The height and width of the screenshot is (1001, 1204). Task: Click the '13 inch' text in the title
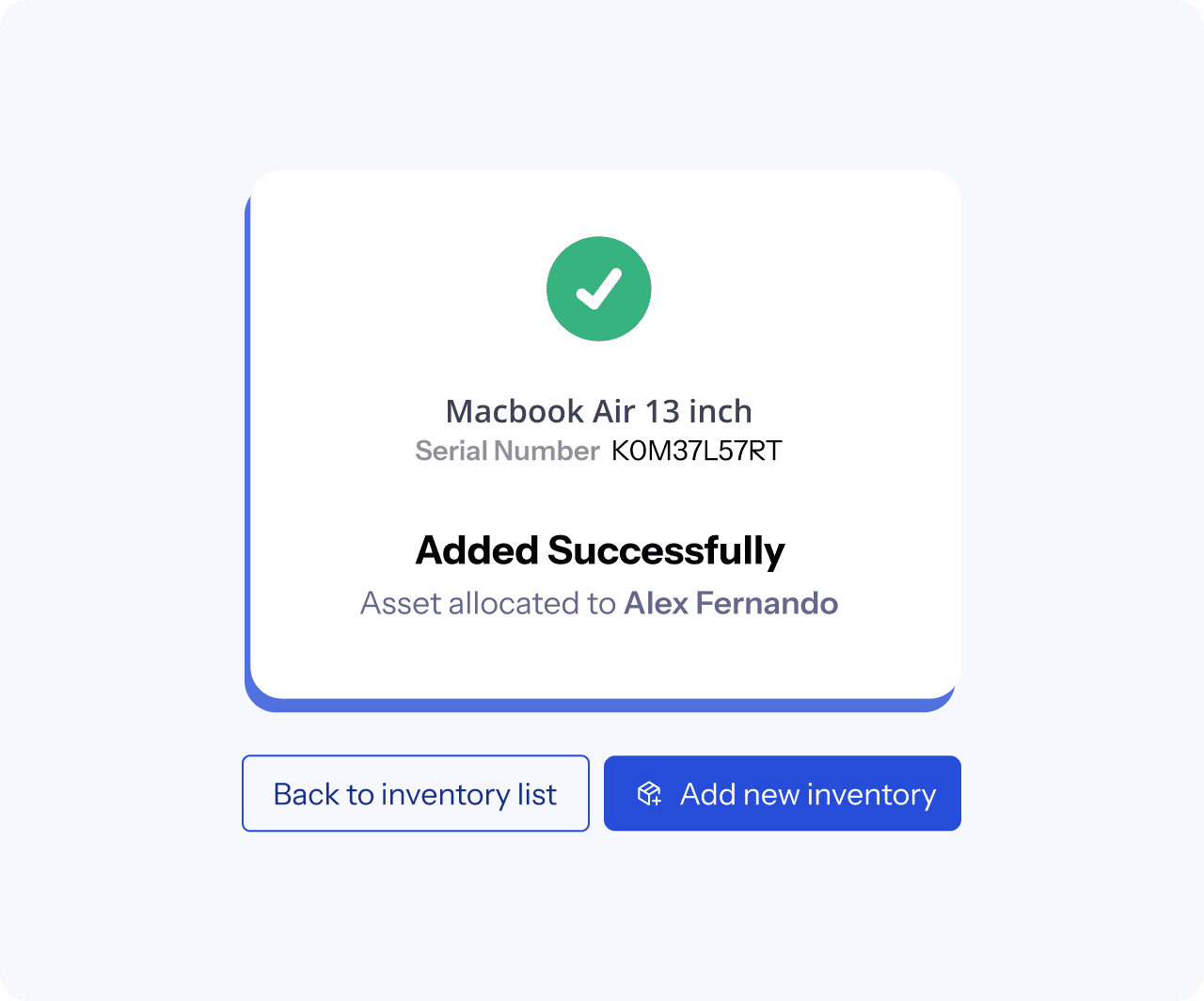699,411
